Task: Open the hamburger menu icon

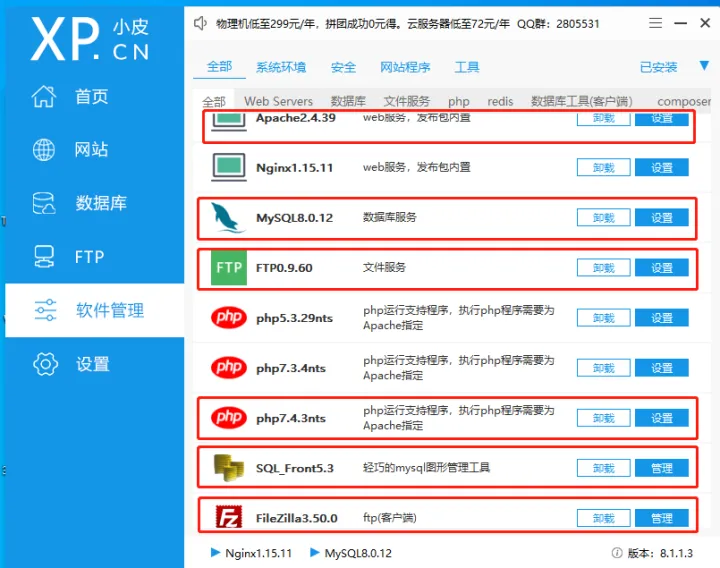Action: coord(655,23)
